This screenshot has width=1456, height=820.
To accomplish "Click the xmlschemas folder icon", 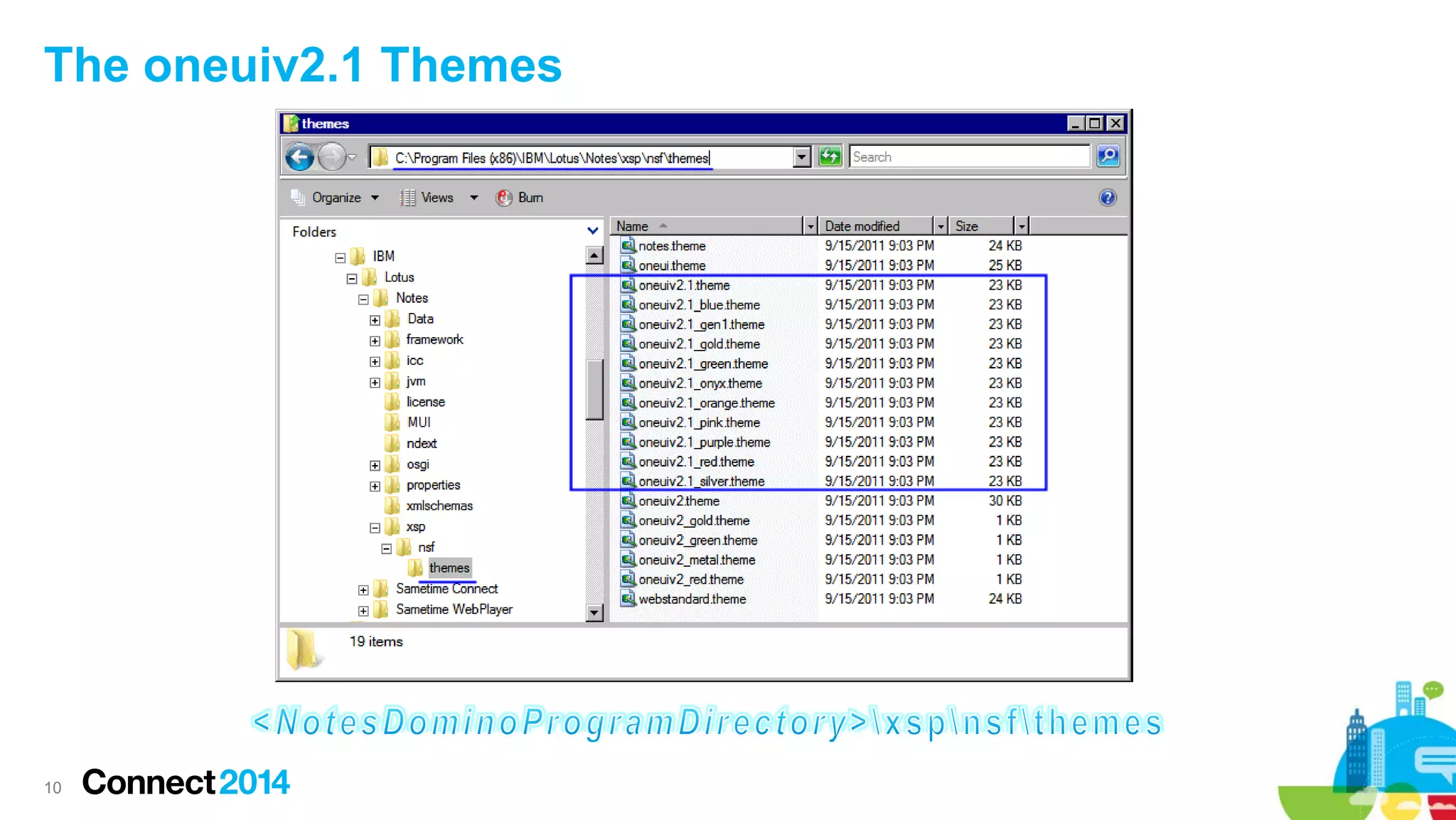I will 392,506.
